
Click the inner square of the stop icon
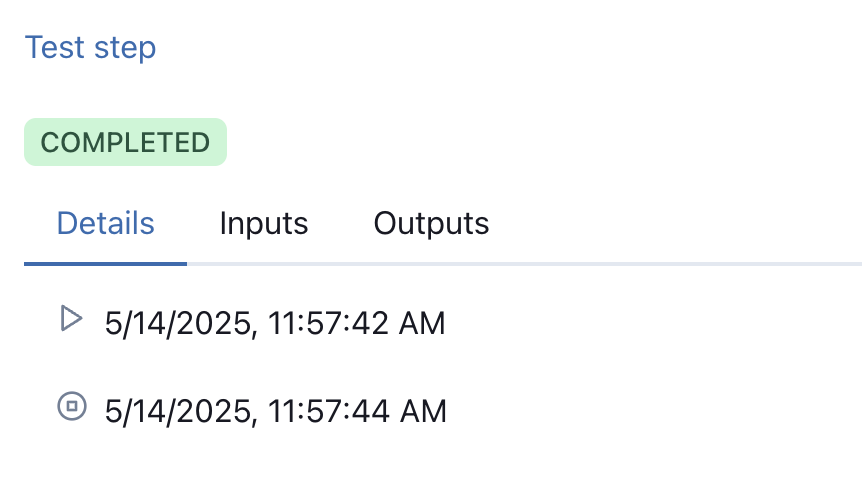pyautogui.click(x=72, y=406)
